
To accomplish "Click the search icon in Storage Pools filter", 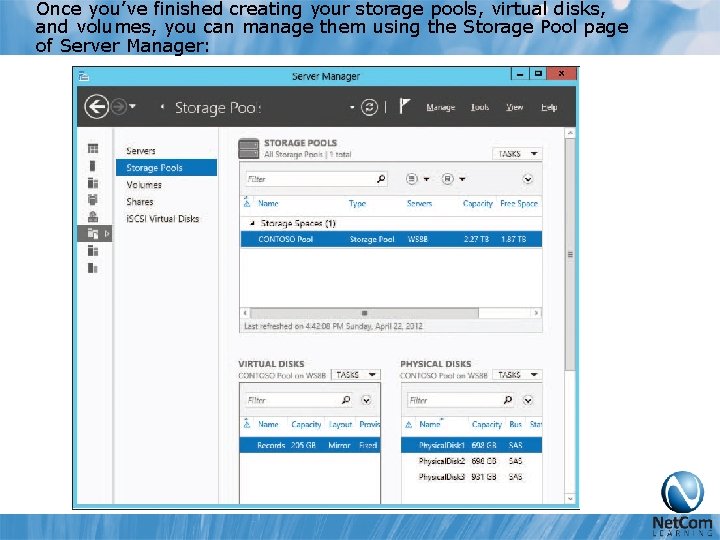I will pos(381,179).
